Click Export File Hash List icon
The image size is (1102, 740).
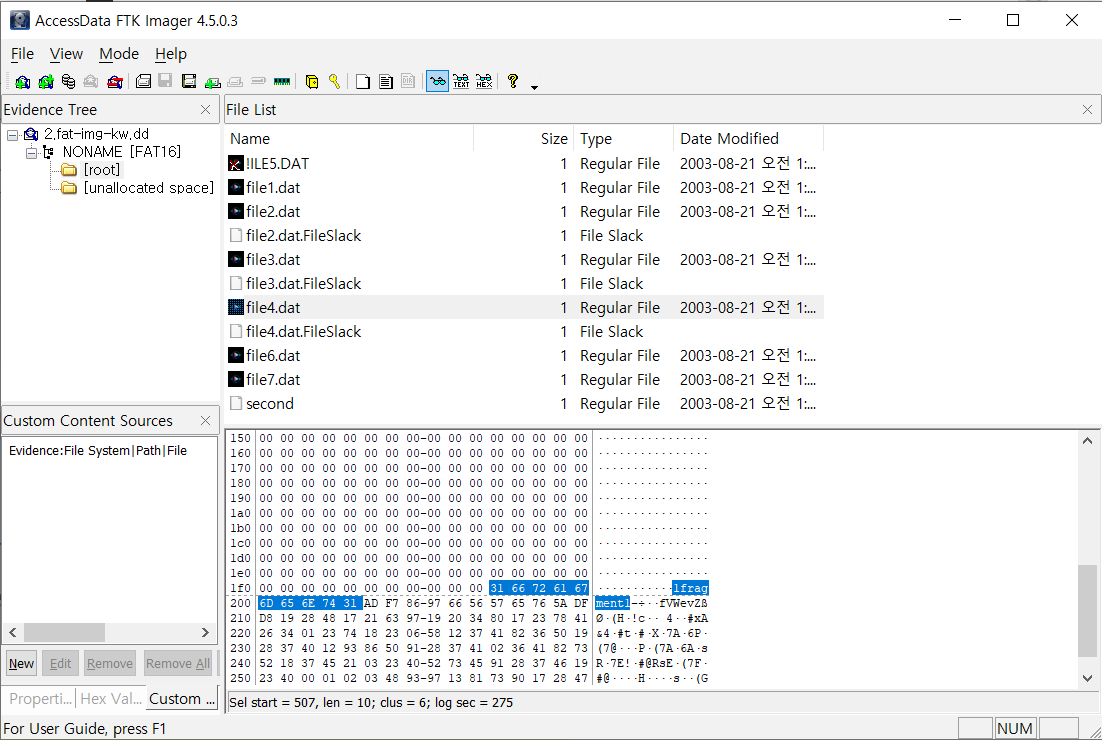tap(385, 82)
